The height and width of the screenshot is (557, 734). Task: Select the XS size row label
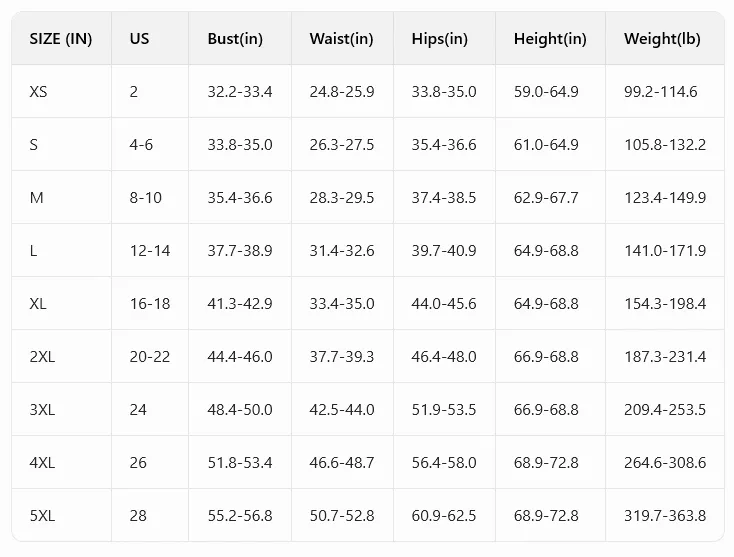38,91
